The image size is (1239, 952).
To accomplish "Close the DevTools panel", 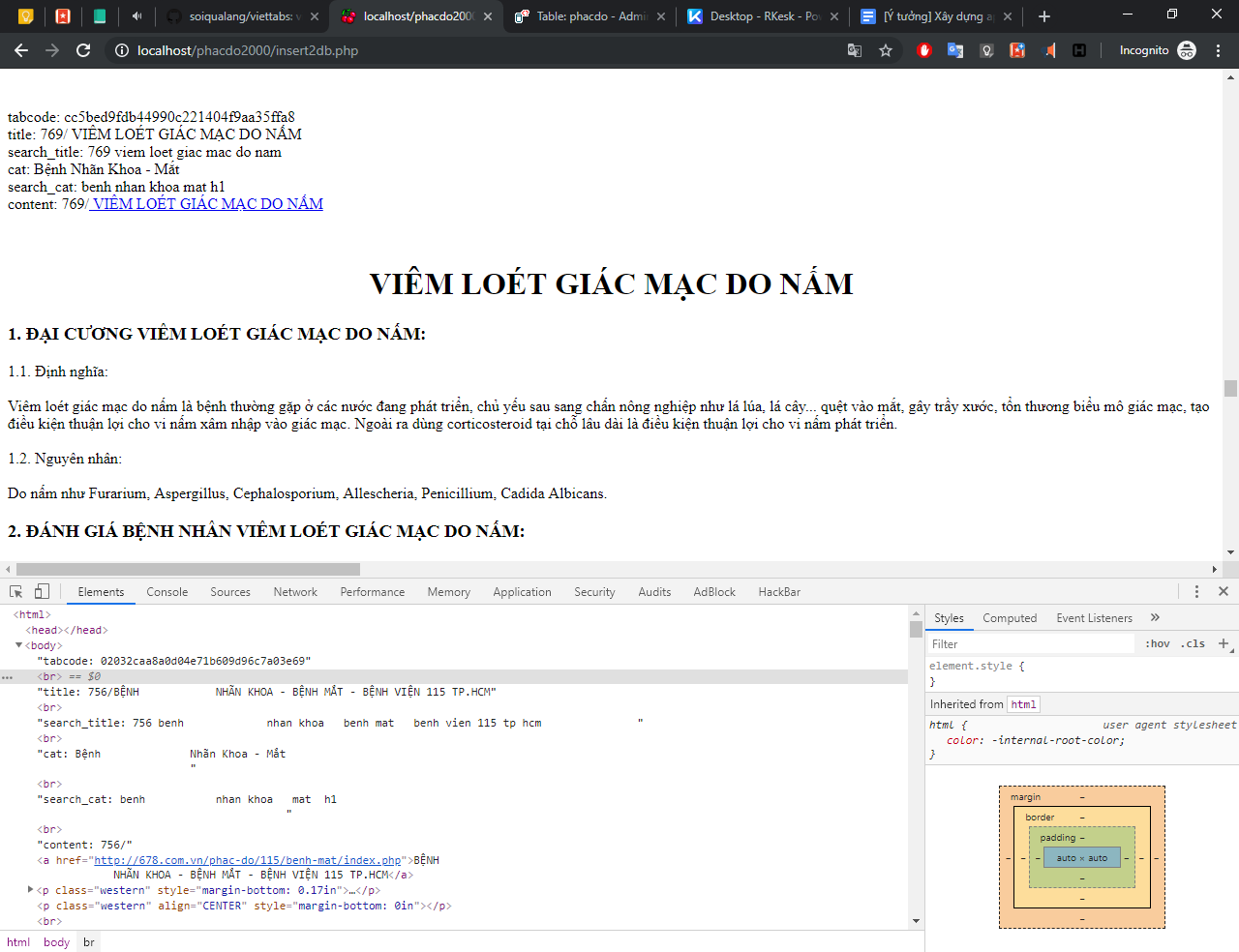I will pyautogui.click(x=1224, y=591).
